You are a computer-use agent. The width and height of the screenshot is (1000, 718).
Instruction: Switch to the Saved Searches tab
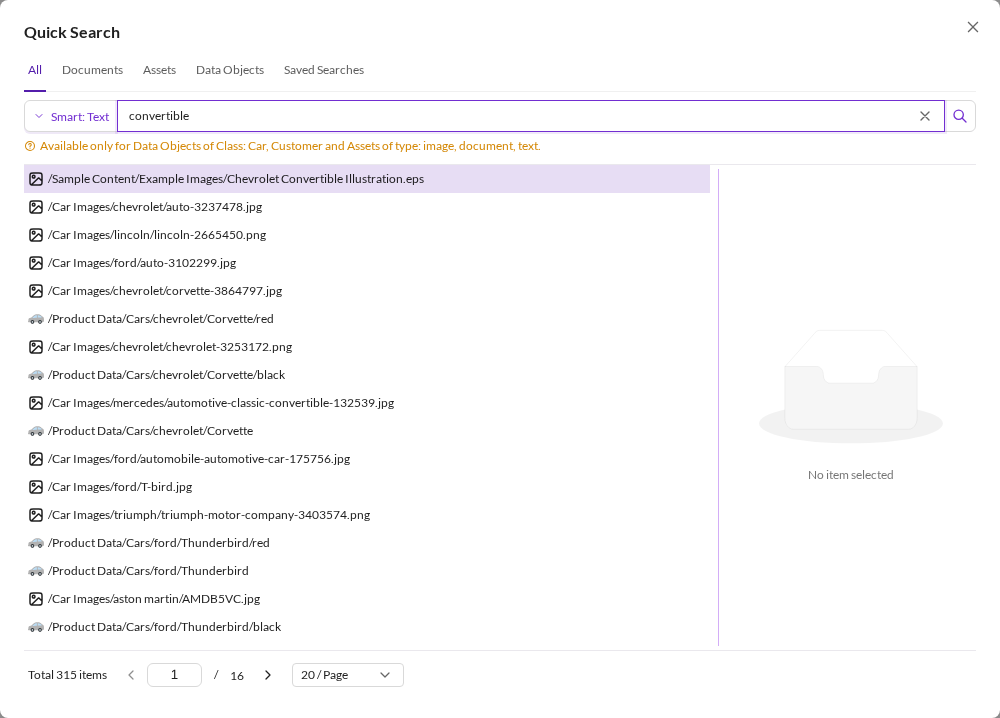point(324,70)
